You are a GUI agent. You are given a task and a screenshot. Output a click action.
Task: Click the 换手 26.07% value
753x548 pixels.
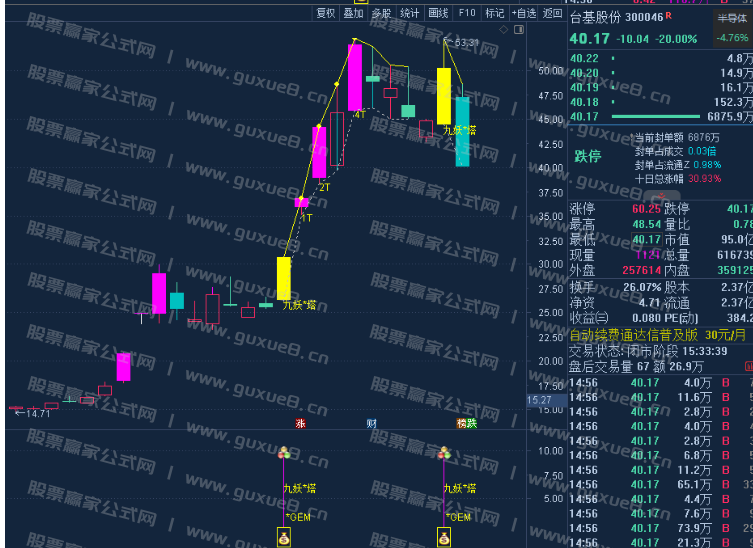pyautogui.click(x=642, y=287)
